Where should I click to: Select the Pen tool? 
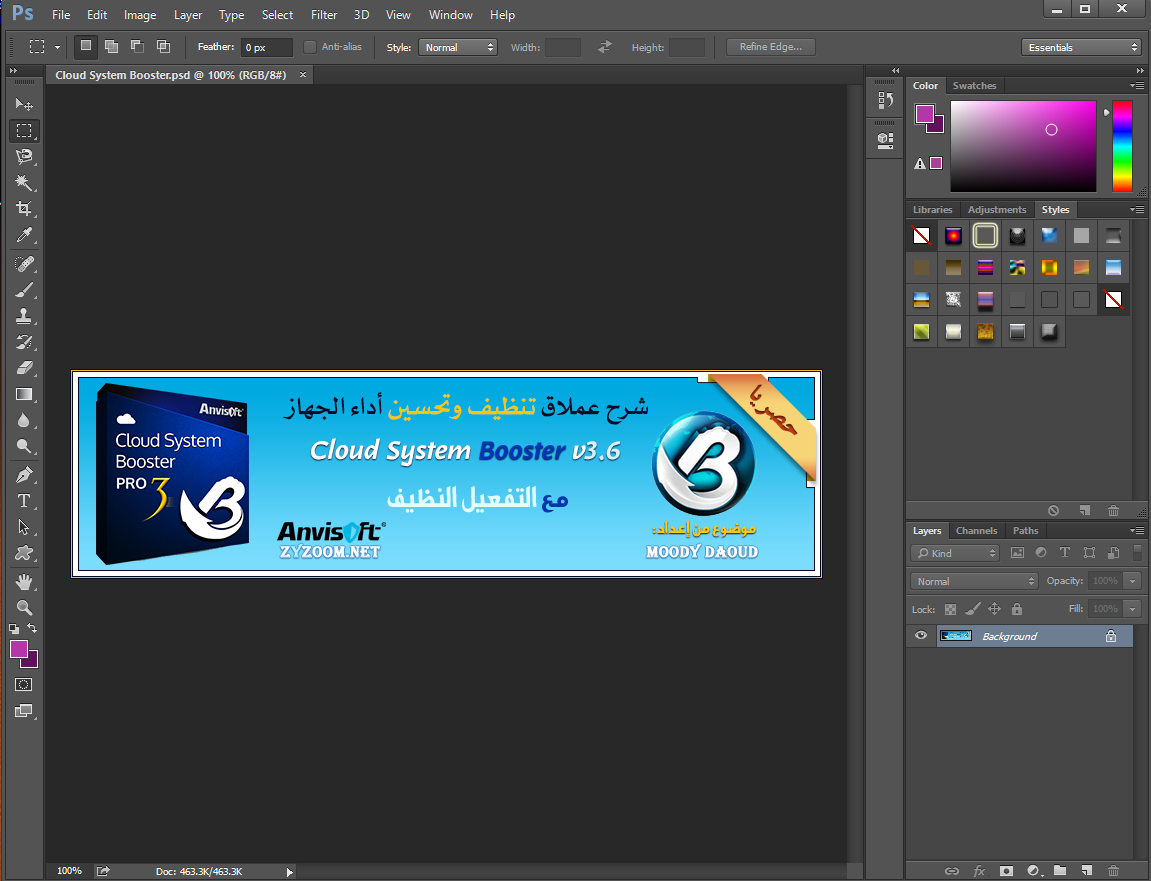tap(24, 474)
